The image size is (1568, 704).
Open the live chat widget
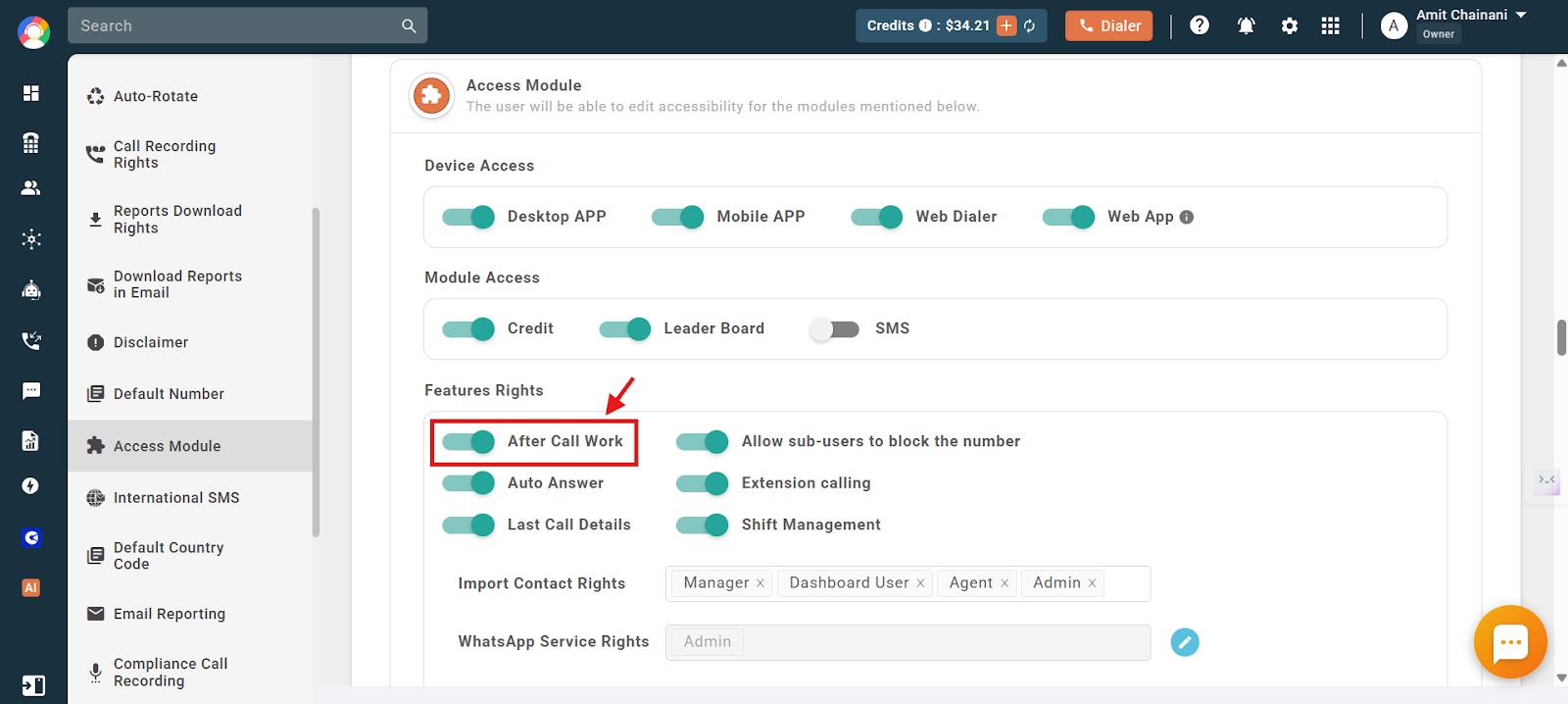coord(1510,642)
